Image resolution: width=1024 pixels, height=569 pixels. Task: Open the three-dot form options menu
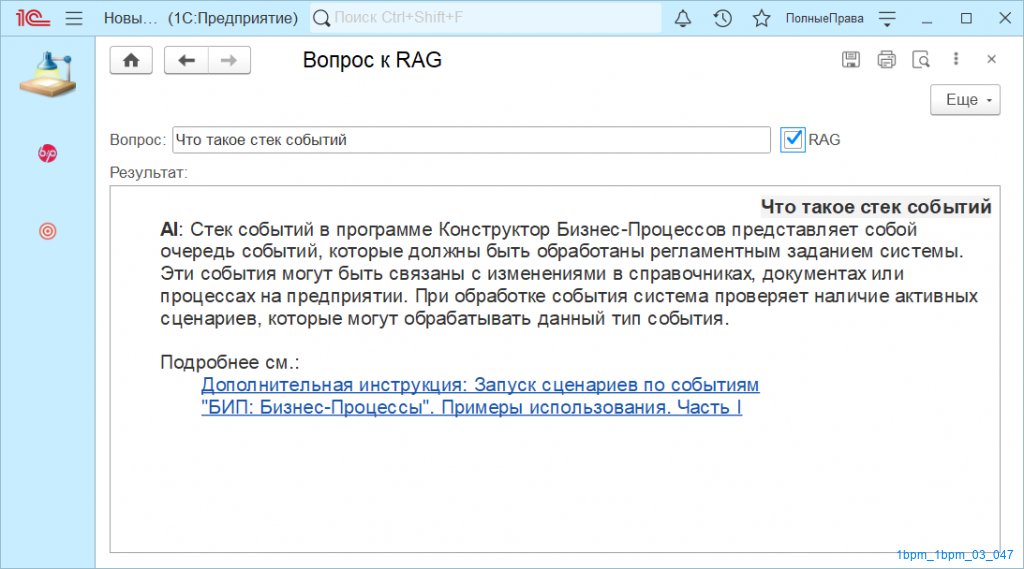point(956,60)
